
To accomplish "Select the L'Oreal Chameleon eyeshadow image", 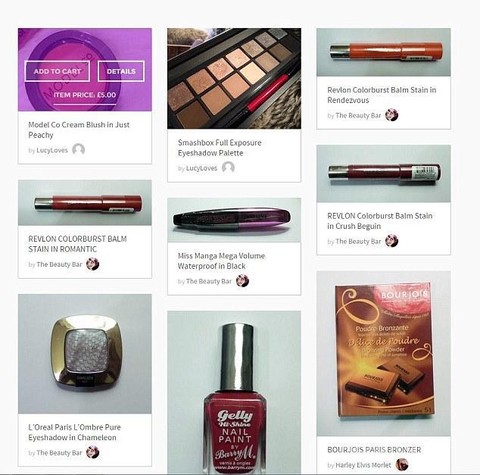I will [x=85, y=354].
